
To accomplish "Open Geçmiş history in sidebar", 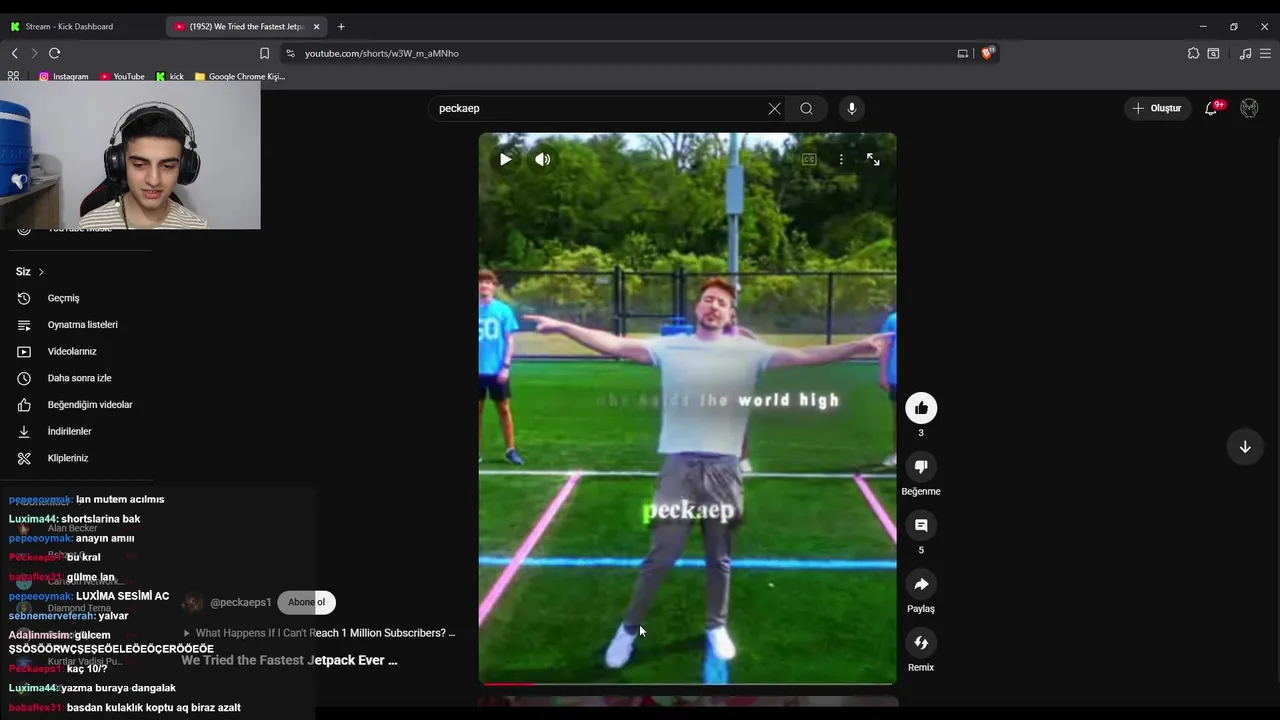I will [x=63, y=298].
